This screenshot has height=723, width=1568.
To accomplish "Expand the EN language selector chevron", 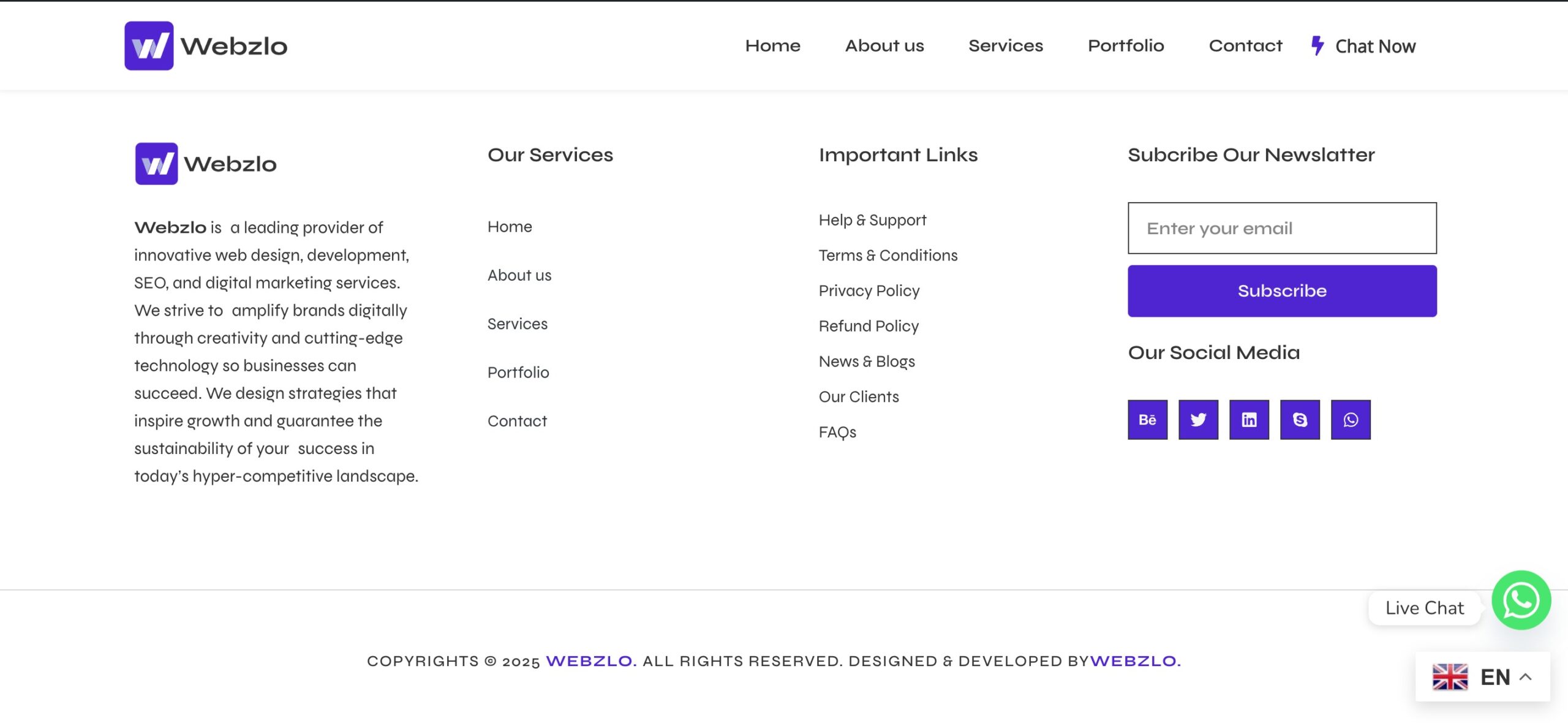I will (1526, 677).
